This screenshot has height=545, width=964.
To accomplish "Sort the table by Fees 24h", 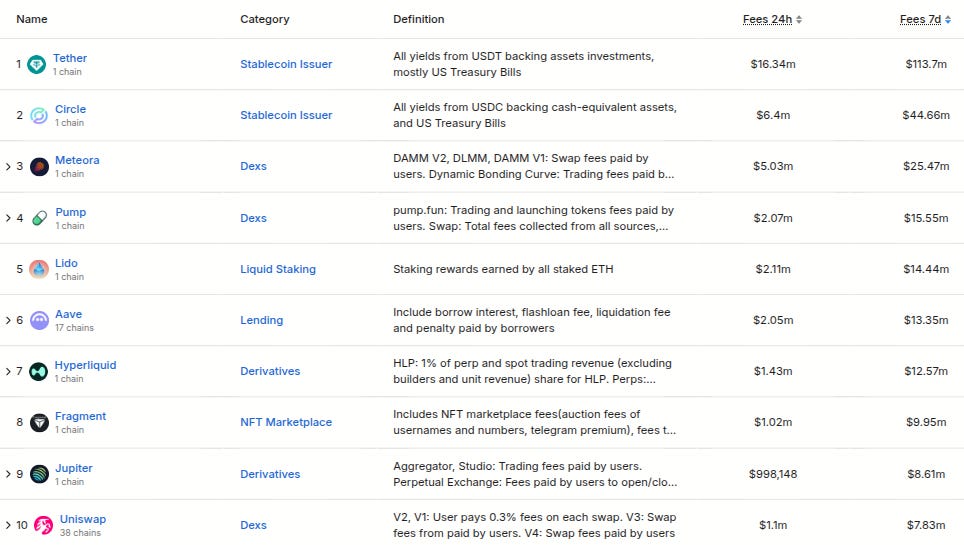I will (x=772, y=19).
